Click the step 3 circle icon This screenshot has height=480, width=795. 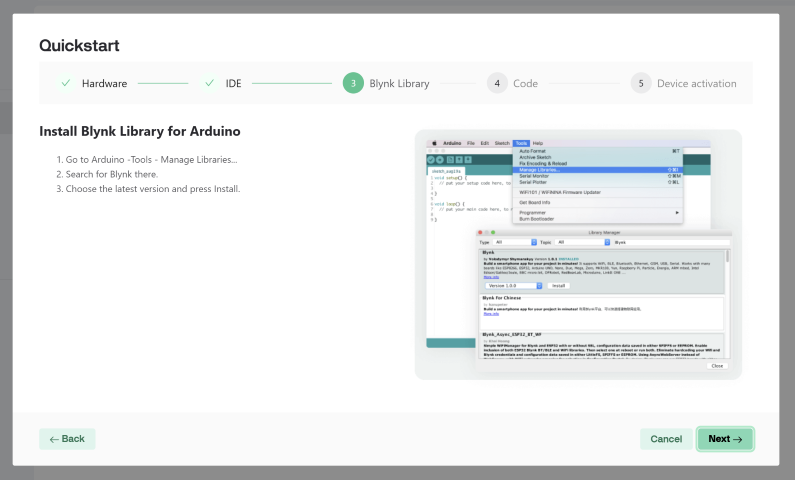tap(353, 83)
